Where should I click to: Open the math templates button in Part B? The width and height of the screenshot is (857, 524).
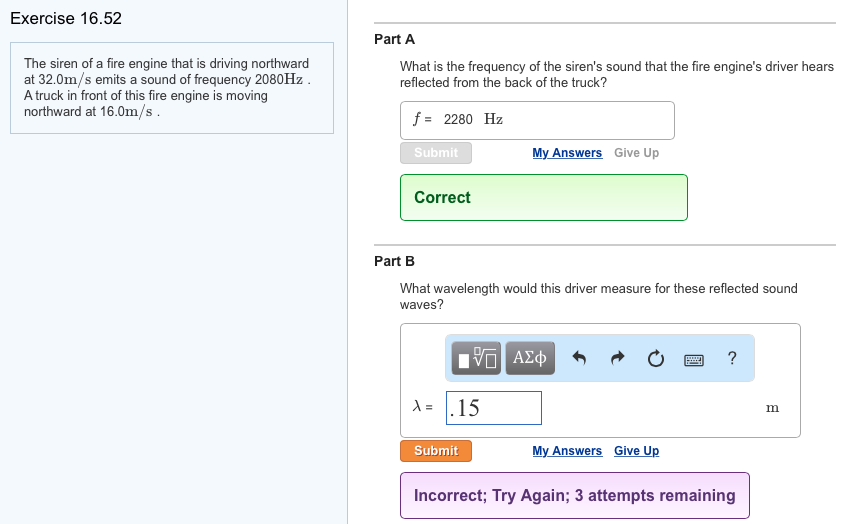pyautogui.click(x=477, y=357)
